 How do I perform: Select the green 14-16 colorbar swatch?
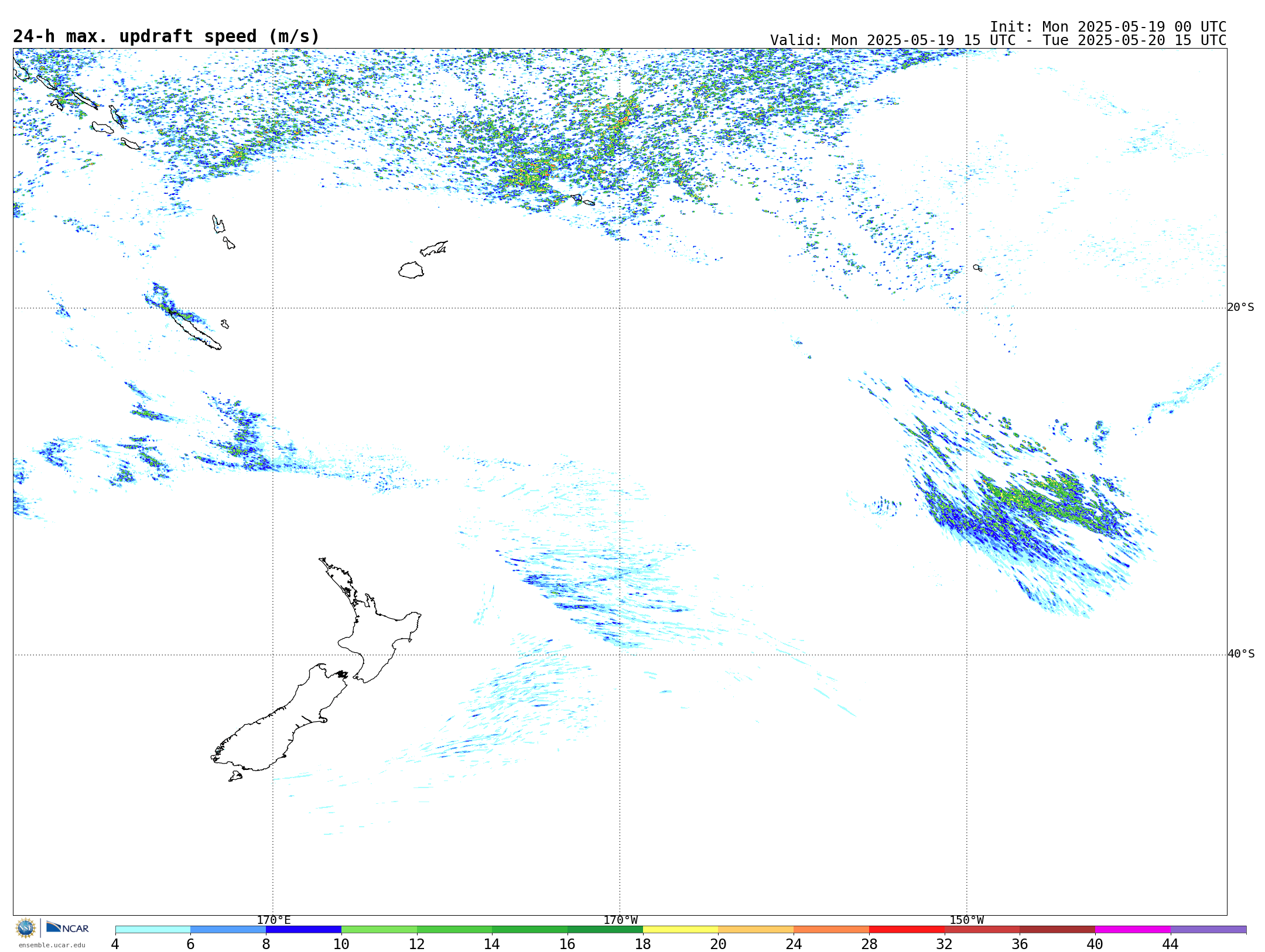[530, 930]
